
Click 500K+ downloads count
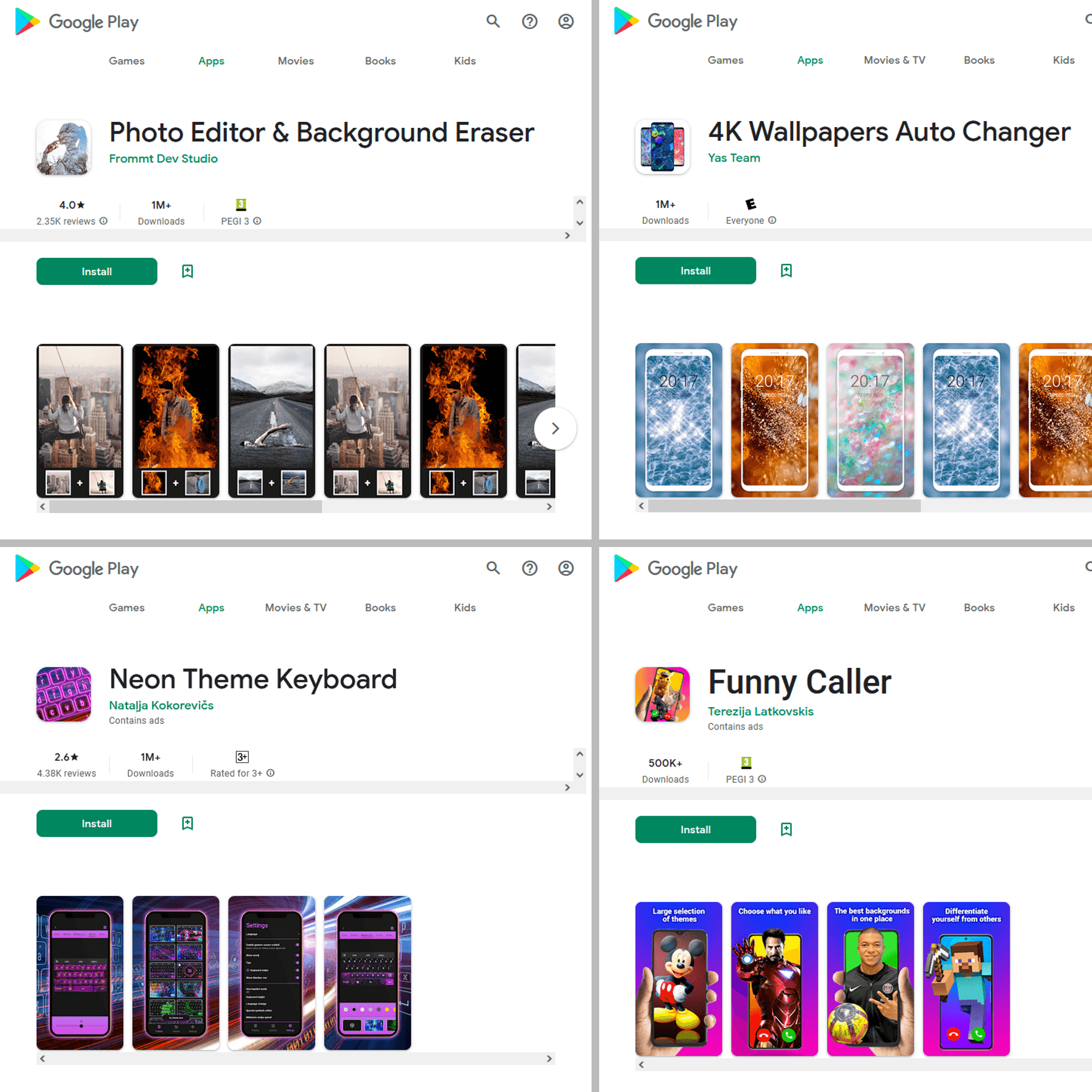(665, 764)
